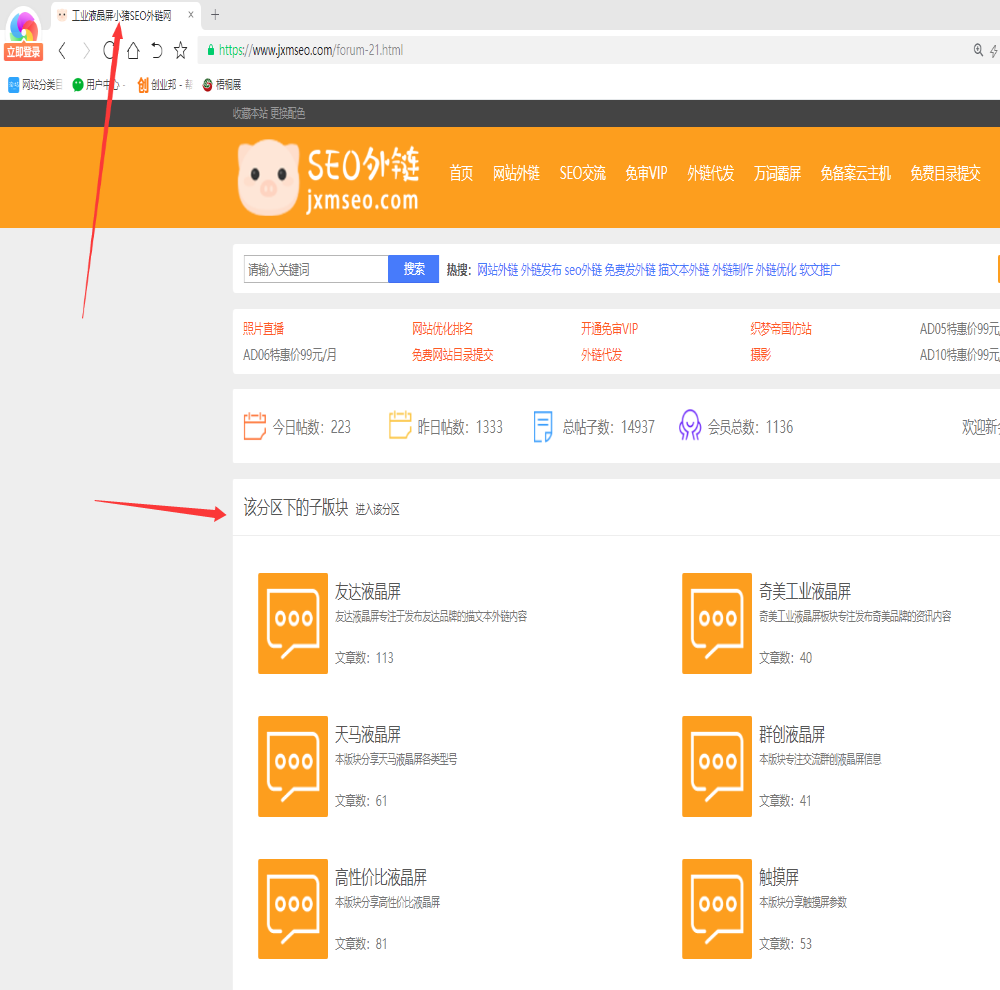
Task: Open the 梧桐展 bookmark
Action: pyautogui.click(x=222, y=84)
